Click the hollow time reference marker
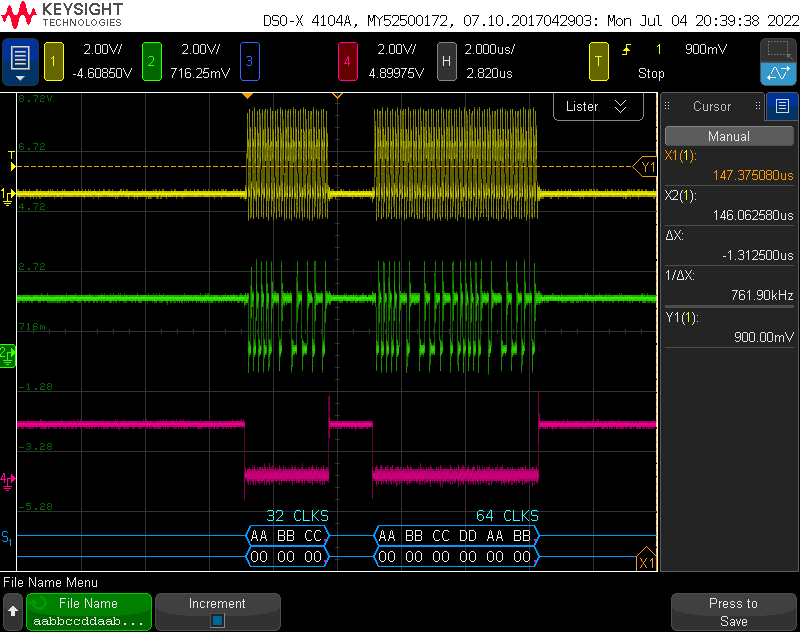 (337, 96)
